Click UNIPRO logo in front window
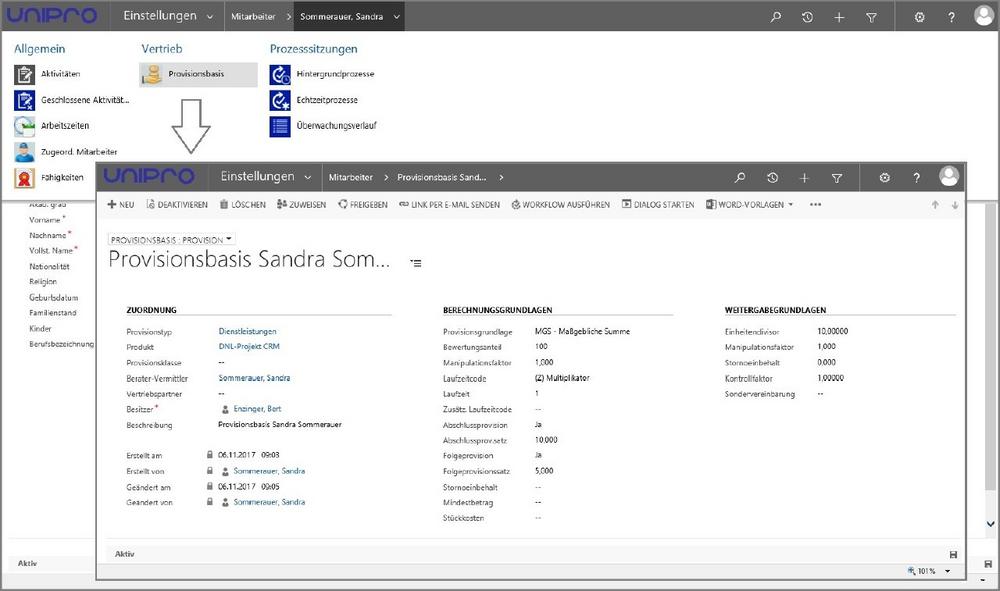This screenshot has width=1000, height=591. click(149, 177)
